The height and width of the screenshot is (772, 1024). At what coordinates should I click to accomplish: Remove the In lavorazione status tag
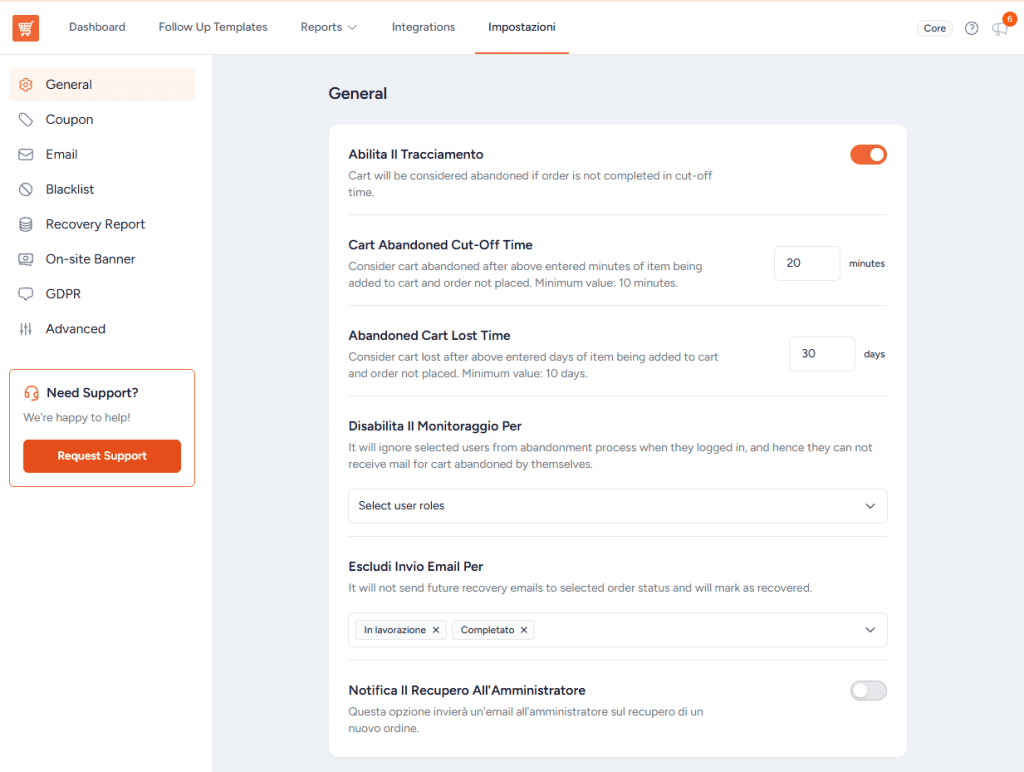pos(436,630)
